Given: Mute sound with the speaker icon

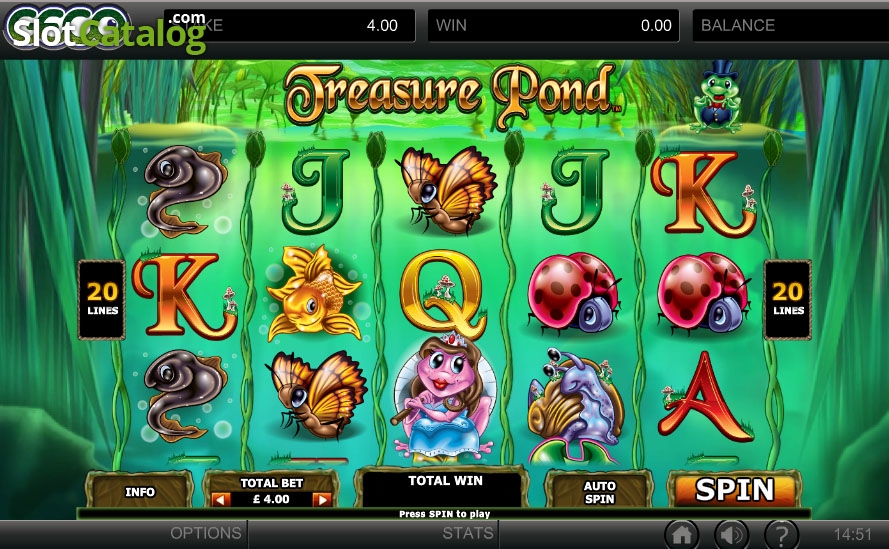Looking at the screenshot, I should 731,534.
